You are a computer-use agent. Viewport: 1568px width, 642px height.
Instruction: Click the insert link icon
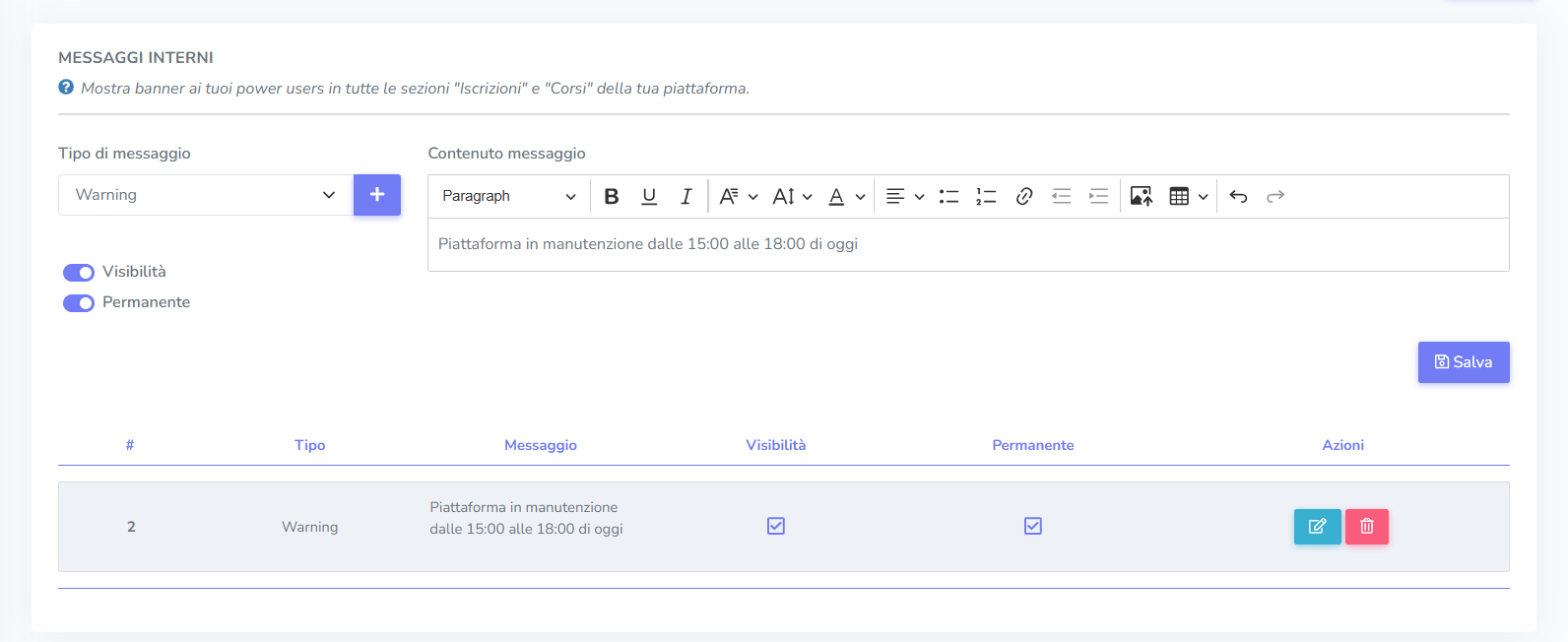pos(1024,196)
